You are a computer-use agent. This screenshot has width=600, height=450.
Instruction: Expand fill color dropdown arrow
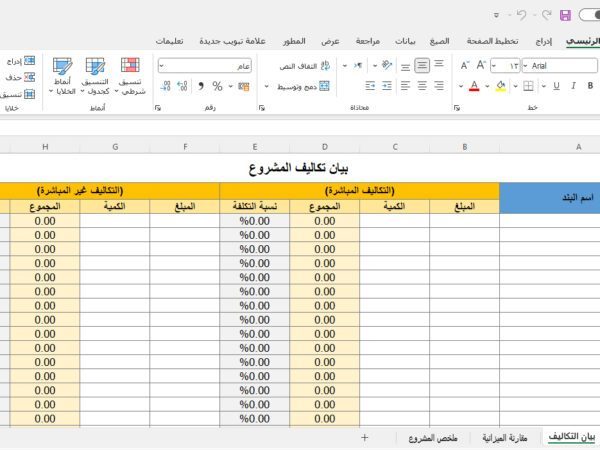[x=488, y=86]
